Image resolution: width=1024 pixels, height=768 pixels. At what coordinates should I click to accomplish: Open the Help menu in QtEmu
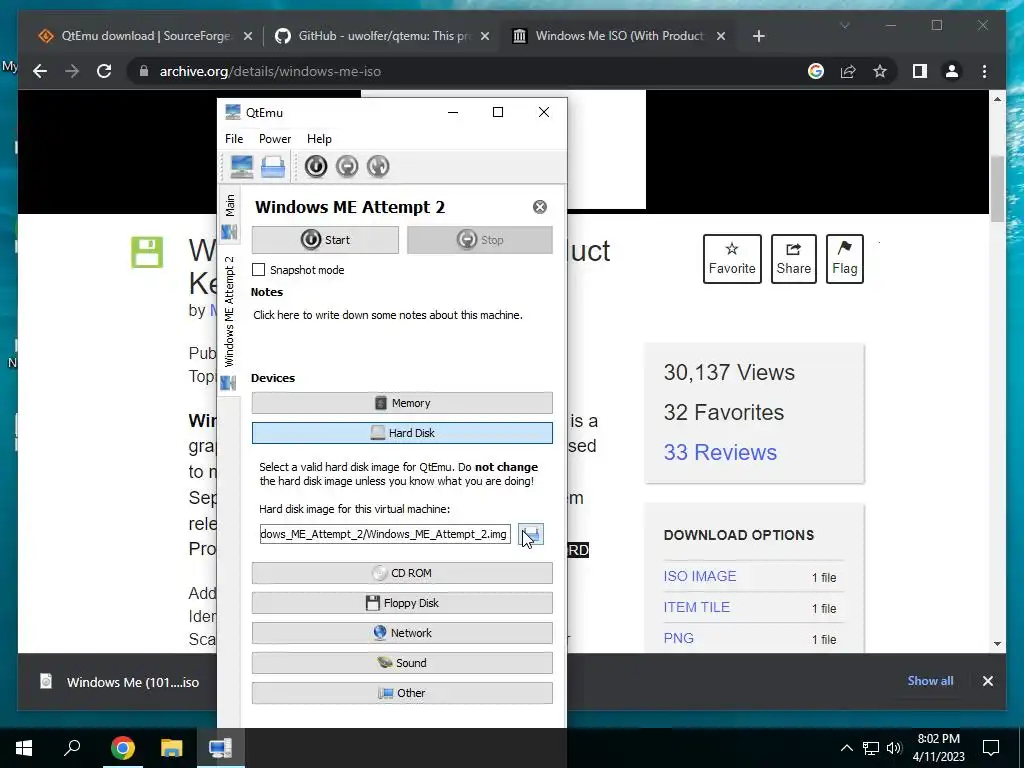pos(319,138)
